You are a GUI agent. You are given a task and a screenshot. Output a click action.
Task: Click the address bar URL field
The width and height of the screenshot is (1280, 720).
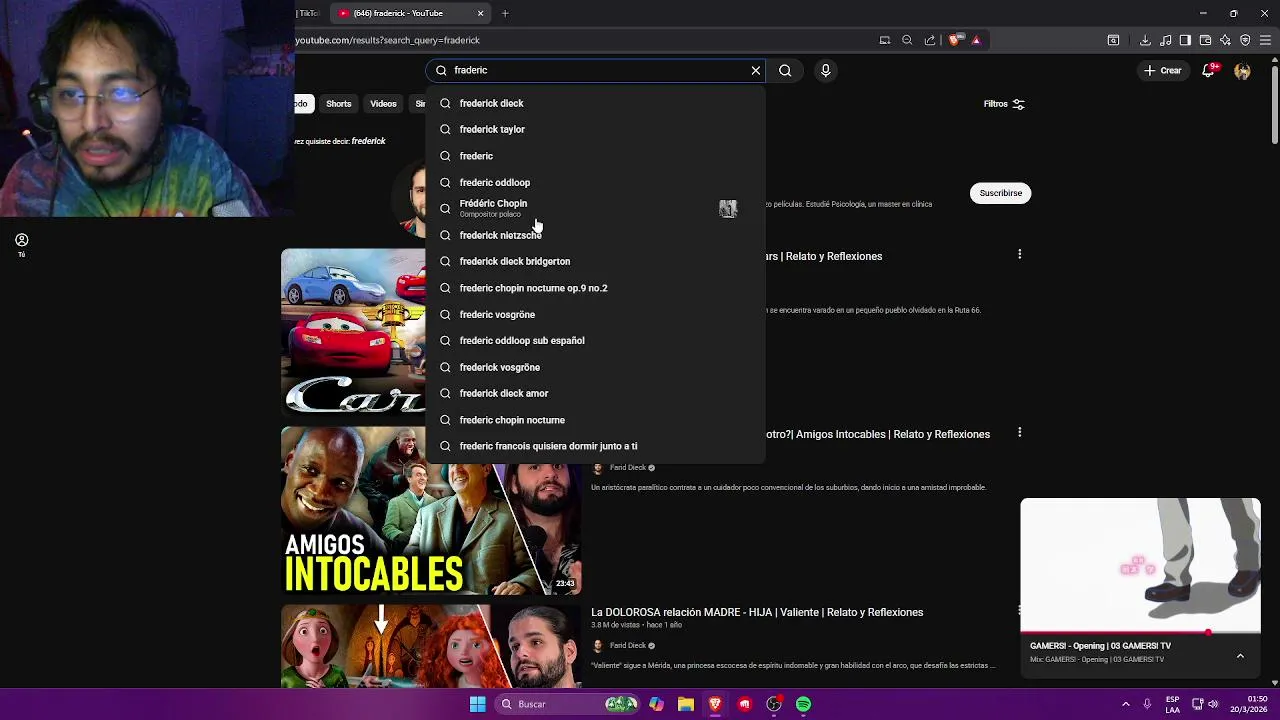[x=580, y=40]
